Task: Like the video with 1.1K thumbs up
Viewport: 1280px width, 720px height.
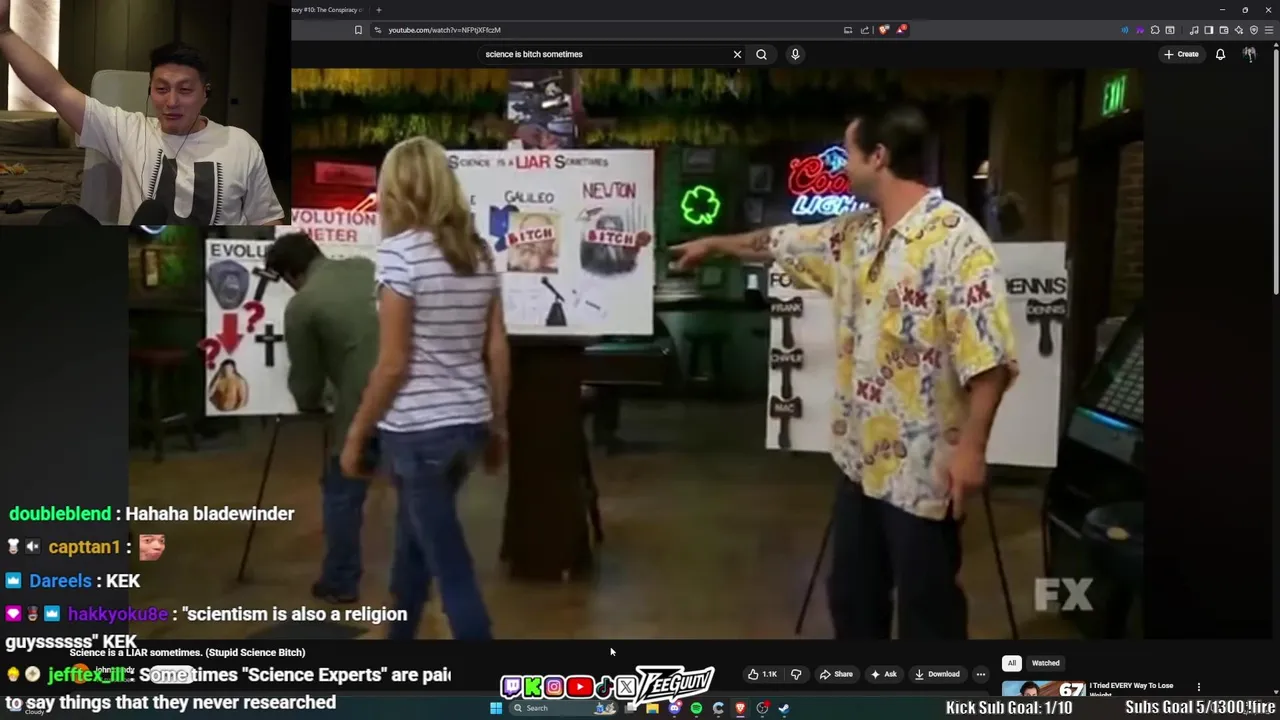Action: 762,674
